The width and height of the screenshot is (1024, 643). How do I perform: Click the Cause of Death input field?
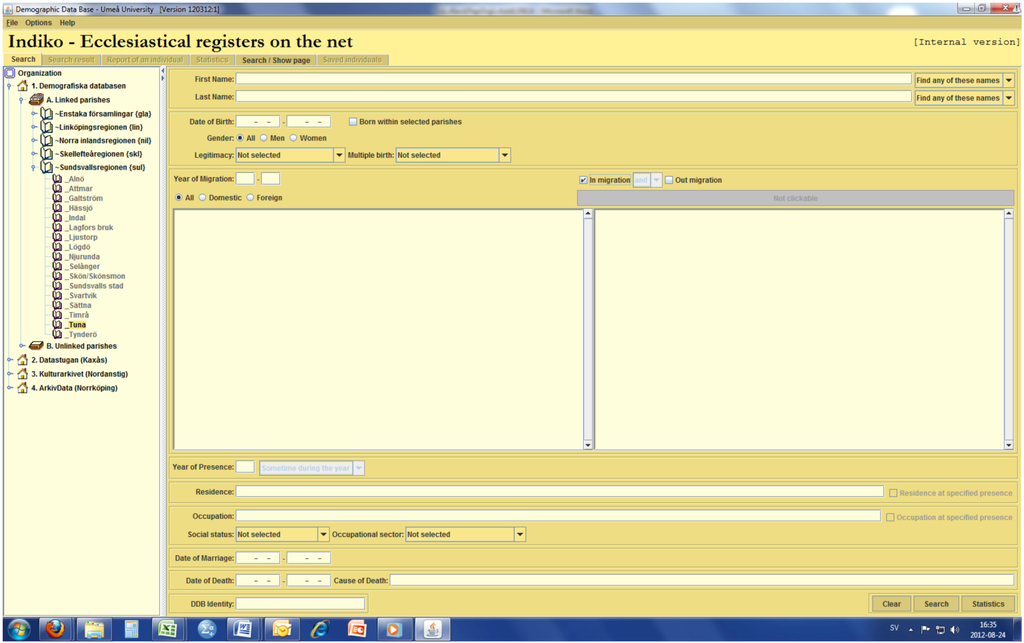[702, 580]
